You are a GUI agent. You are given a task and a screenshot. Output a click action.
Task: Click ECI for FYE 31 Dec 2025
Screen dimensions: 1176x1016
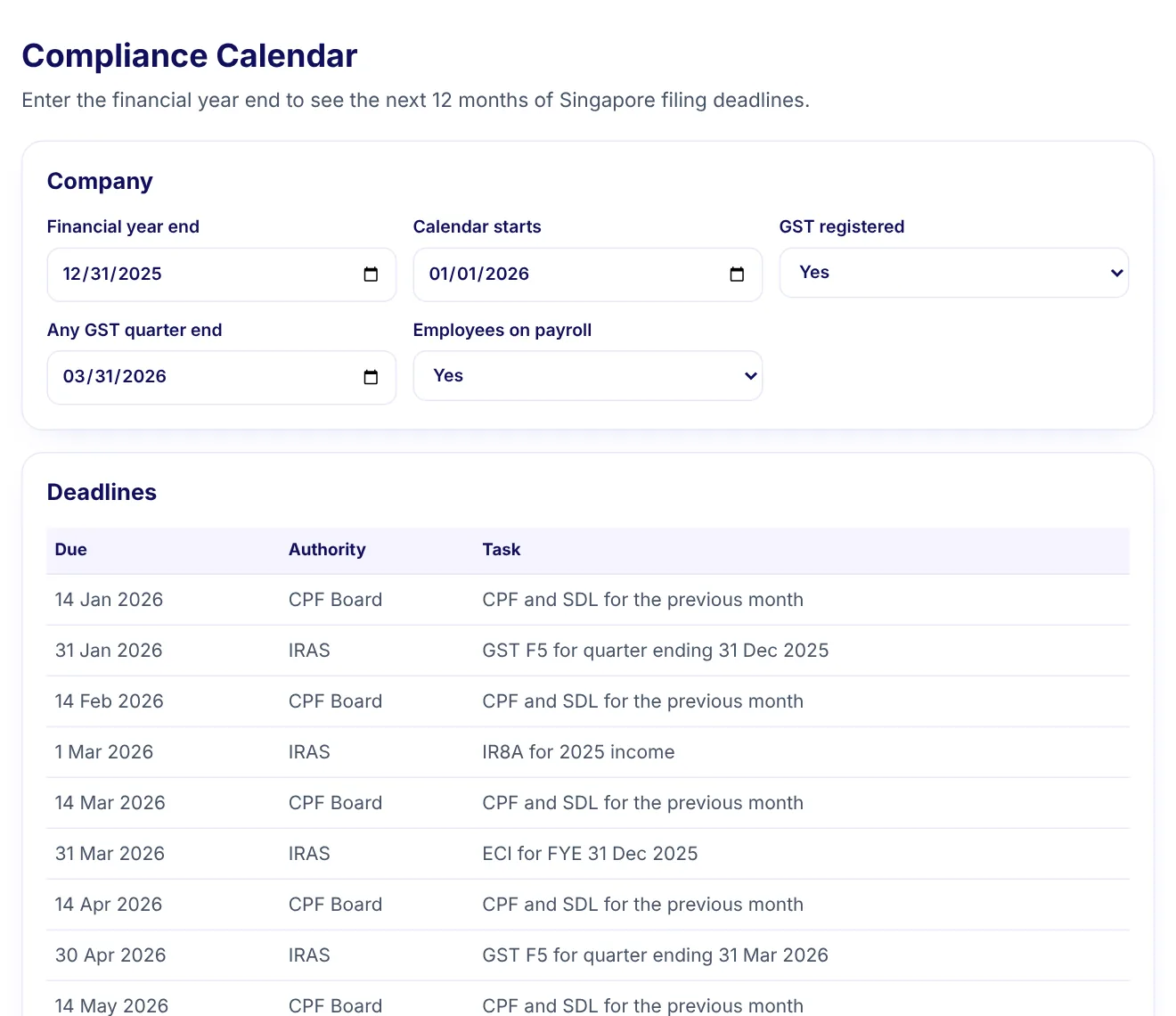(590, 854)
